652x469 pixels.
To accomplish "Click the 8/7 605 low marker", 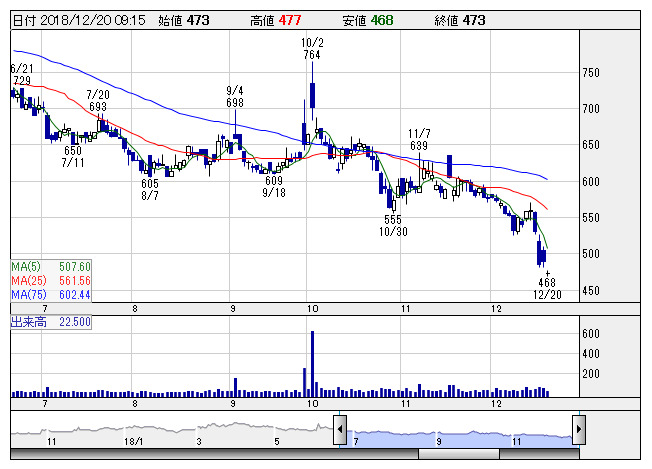I will coord(150,190).
